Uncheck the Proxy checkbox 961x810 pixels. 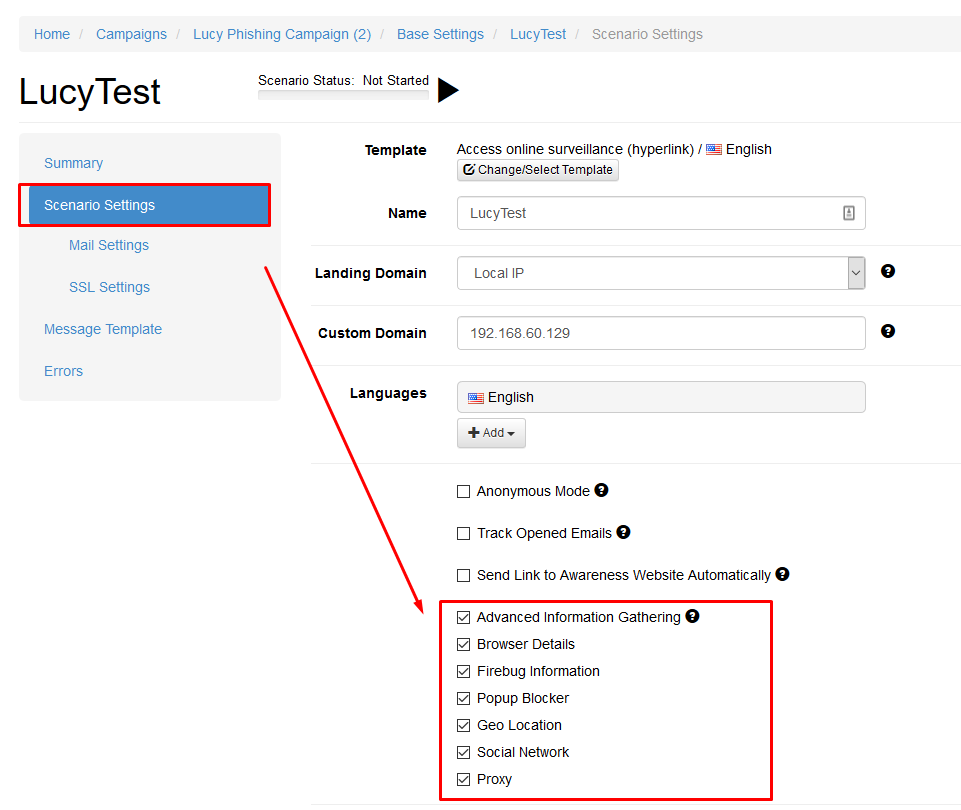(463, 779)
